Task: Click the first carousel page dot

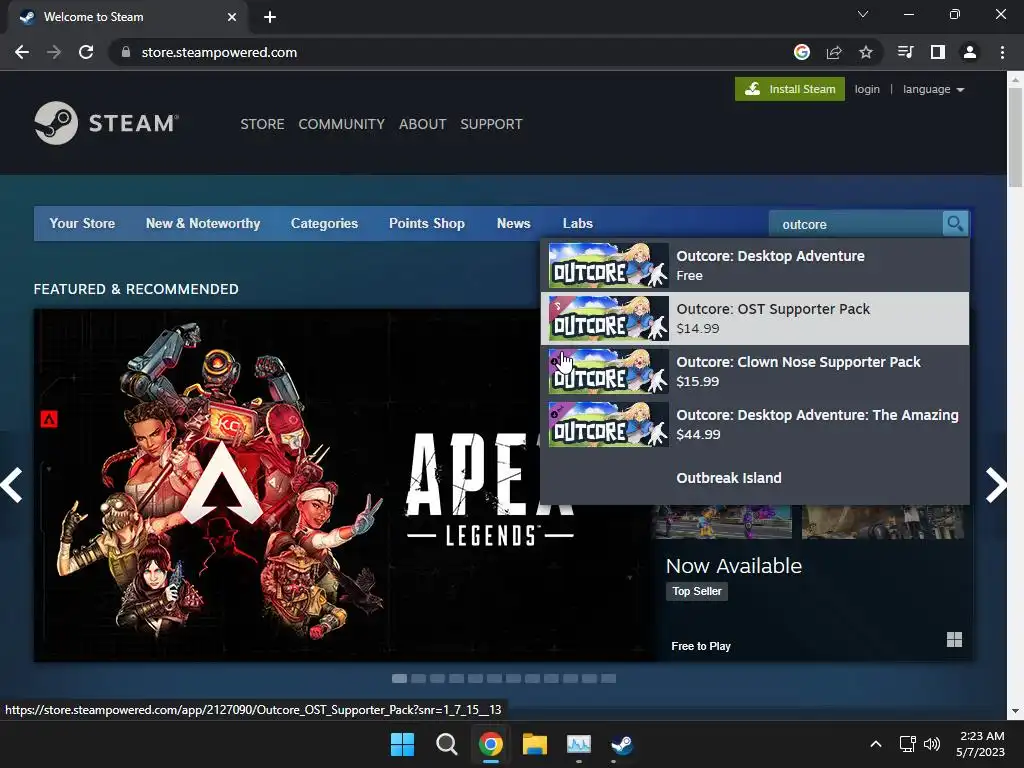Action: (399, 679)
